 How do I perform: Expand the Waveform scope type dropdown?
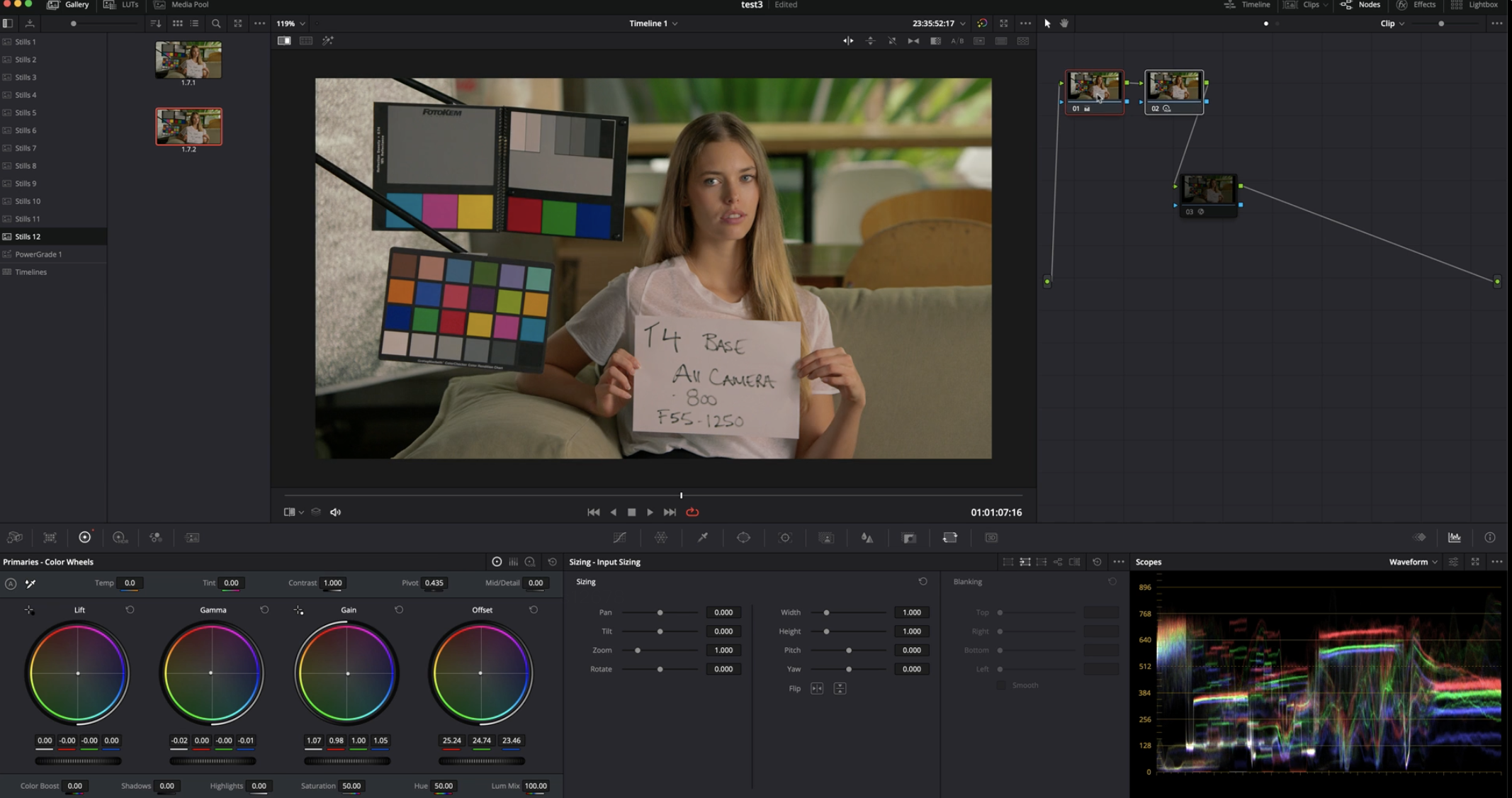point(1413,562)
